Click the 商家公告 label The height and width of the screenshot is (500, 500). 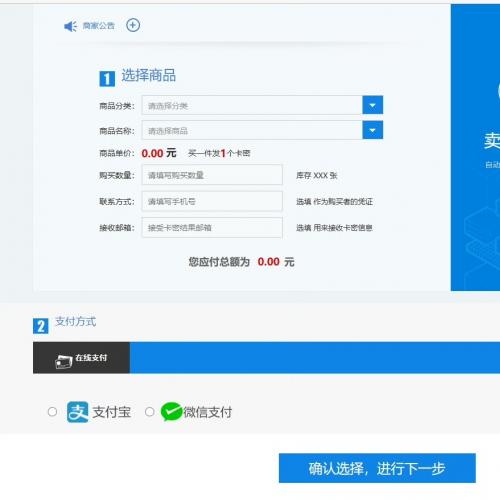99,26
